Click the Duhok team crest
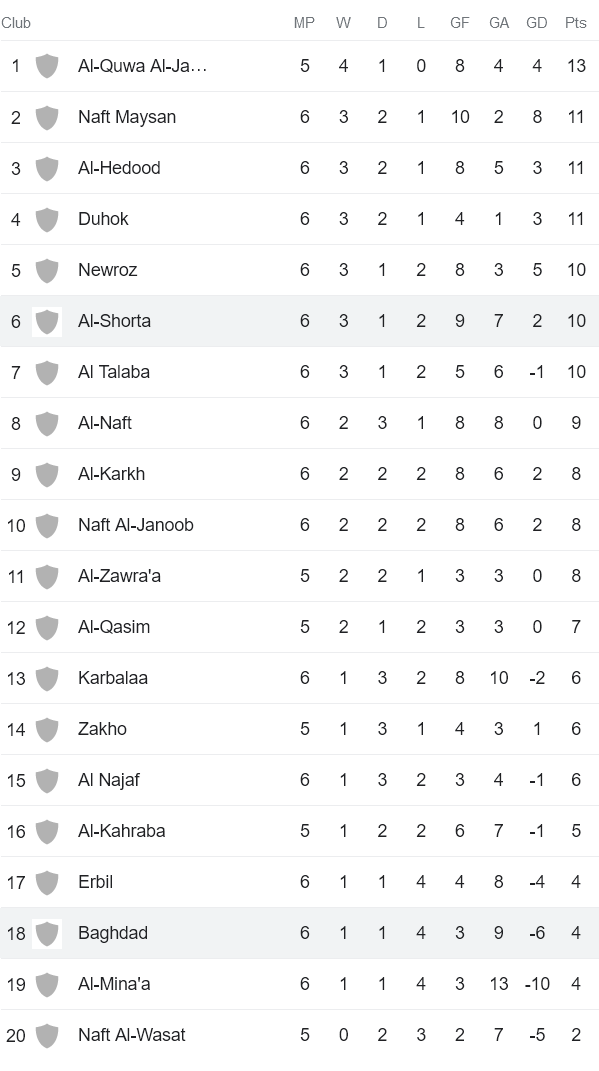Viewport: 599px width, 1071px height. [46, 219]
